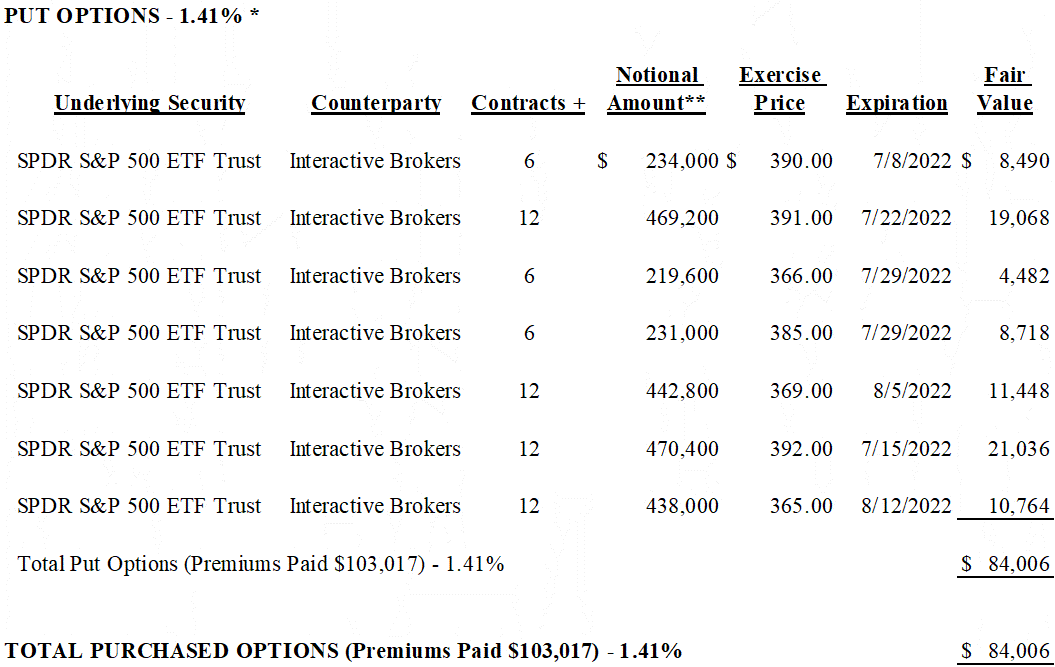This screenshot has width=1055, height=667.
Task: Click the 391.00 exercise price
Action: coord(801,218)
